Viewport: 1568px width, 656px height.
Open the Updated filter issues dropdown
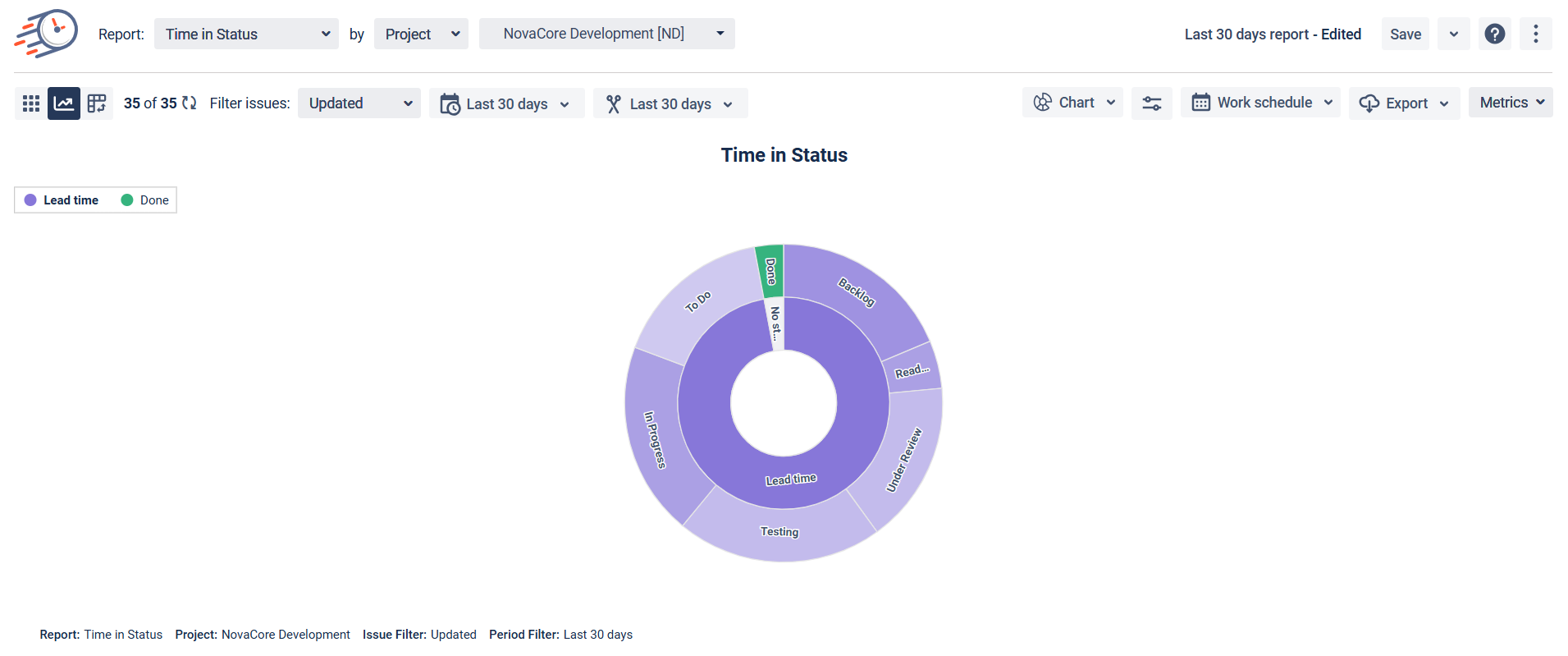359,103
